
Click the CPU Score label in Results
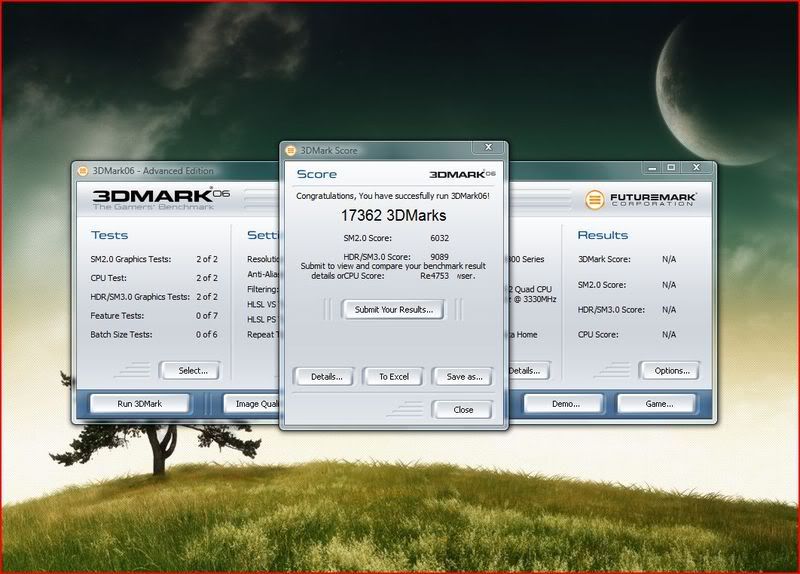point(598,335)
